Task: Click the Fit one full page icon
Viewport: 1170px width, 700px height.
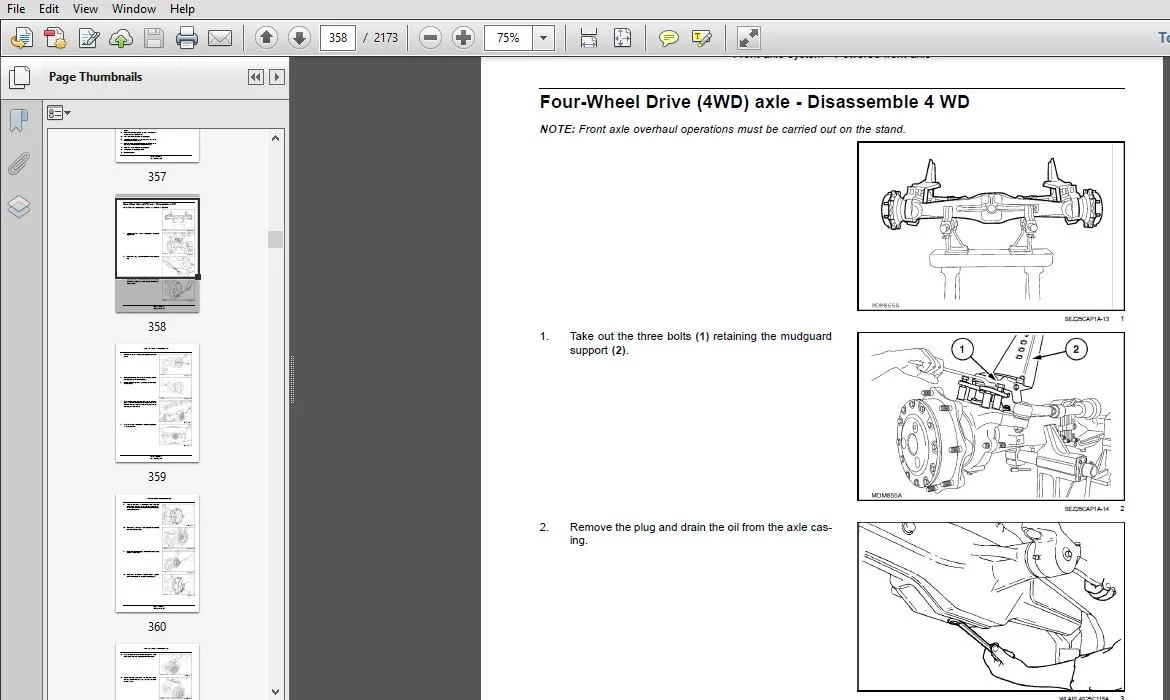Action: [622, 37]
